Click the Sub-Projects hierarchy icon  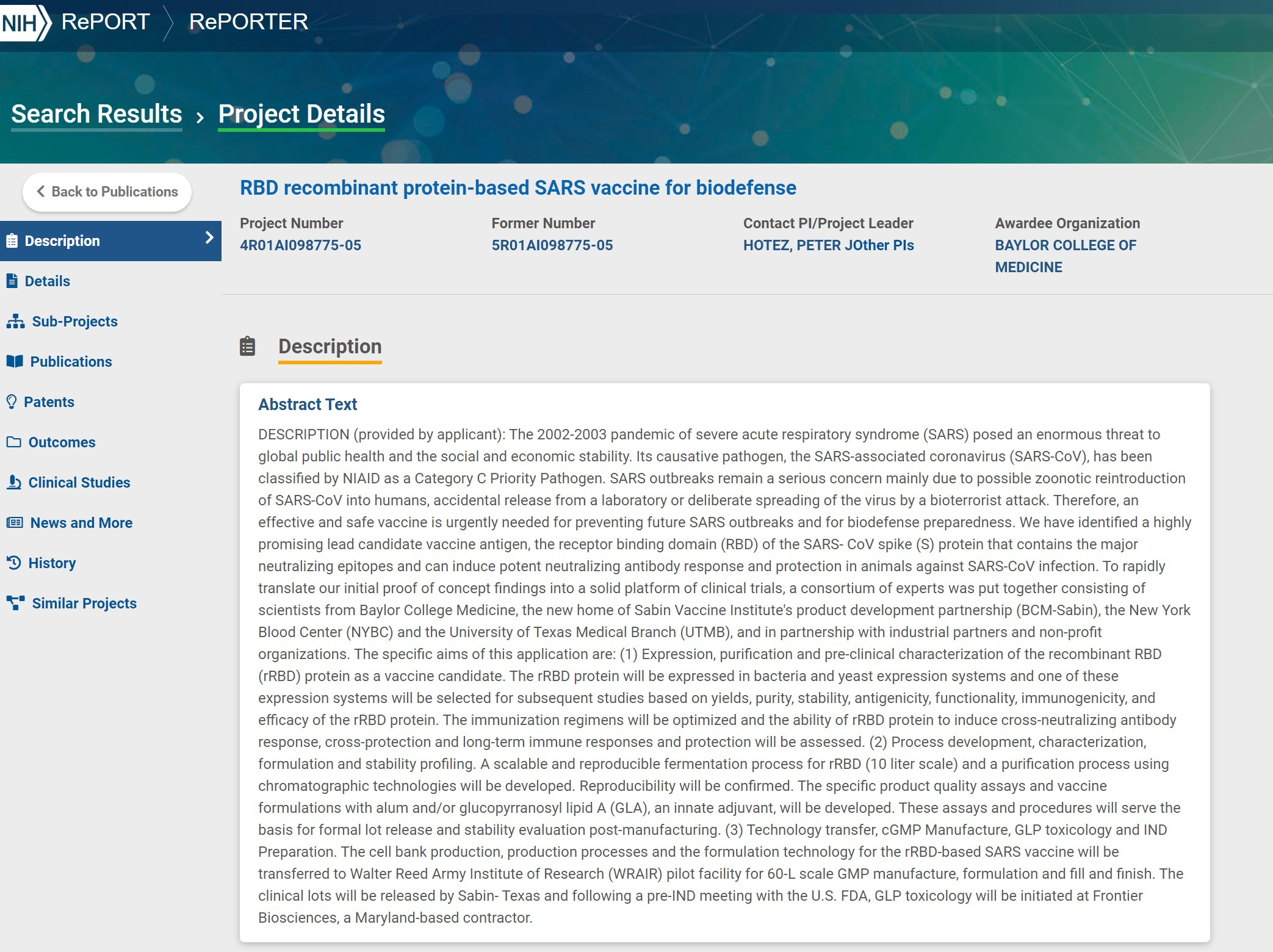tap(15, 321)
